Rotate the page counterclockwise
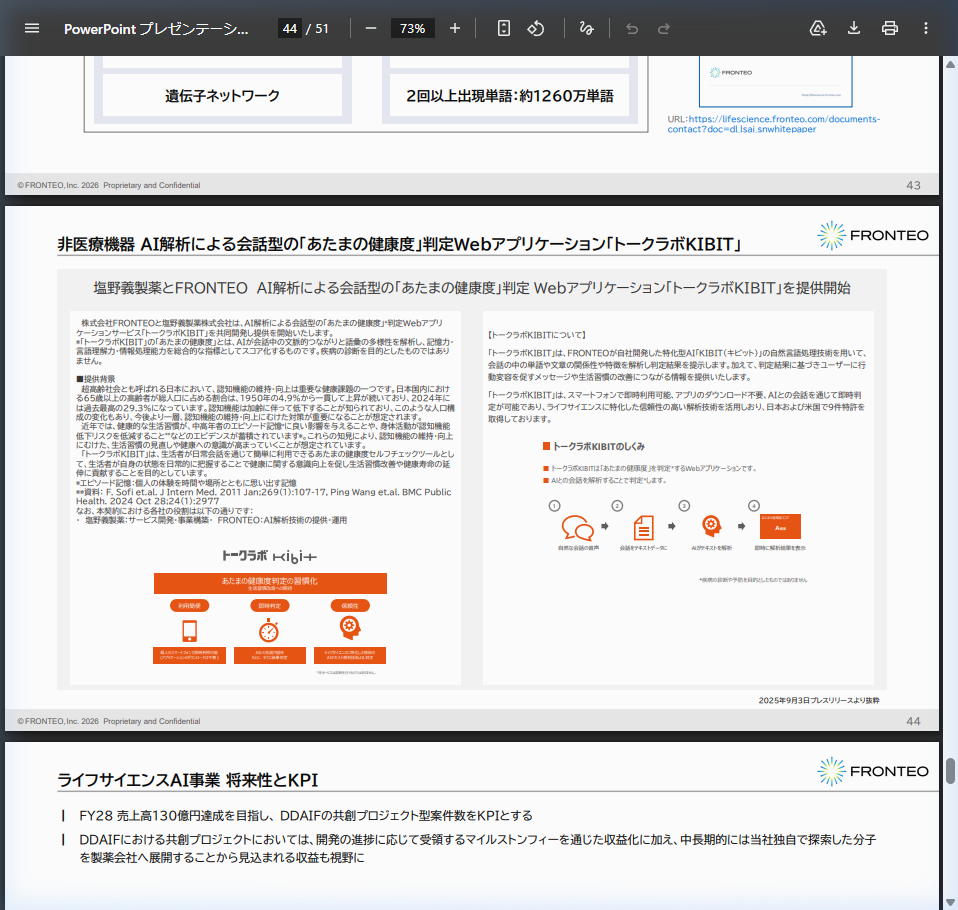This screenshot has width=958, height=910. 536,28
